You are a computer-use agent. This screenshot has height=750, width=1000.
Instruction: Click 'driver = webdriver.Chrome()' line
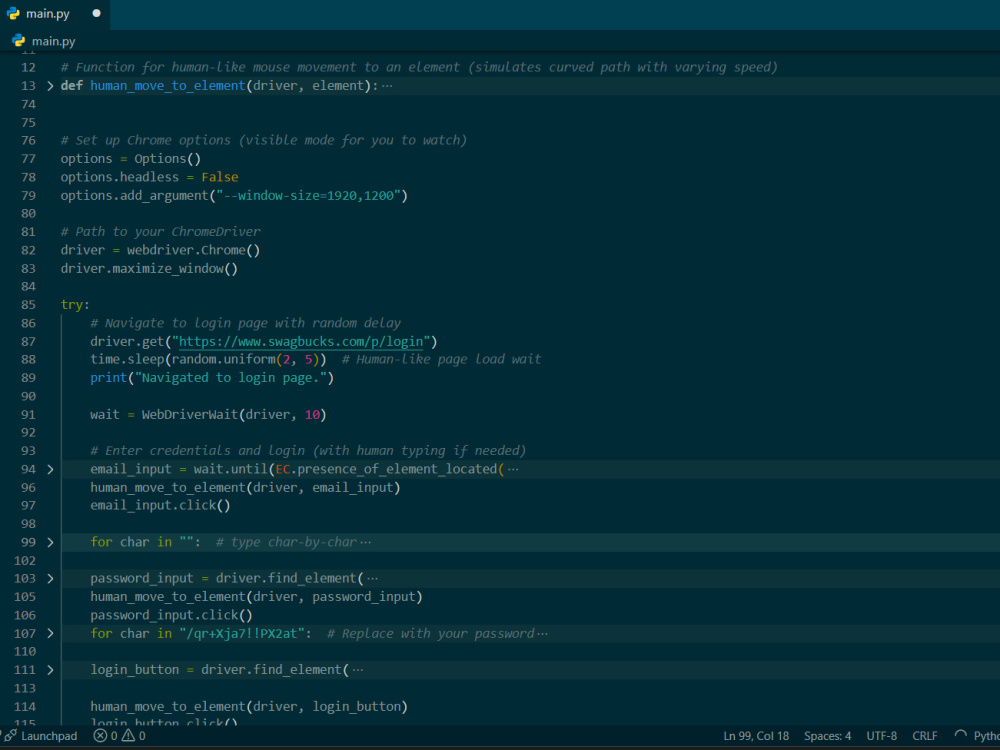point(160,250)
